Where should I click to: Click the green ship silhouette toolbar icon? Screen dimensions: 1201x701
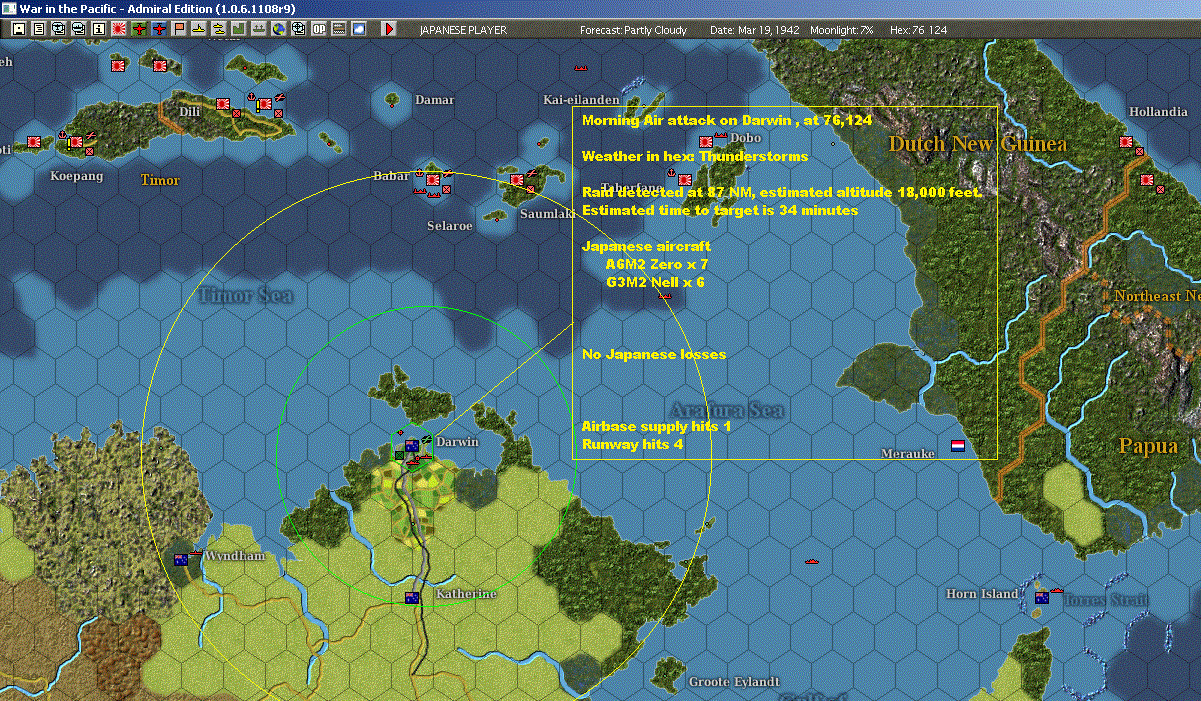(x=258, y=29)
